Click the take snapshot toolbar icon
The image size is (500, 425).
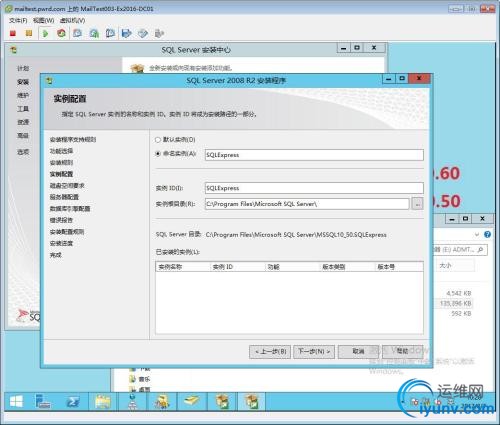(x=77, y=33)
